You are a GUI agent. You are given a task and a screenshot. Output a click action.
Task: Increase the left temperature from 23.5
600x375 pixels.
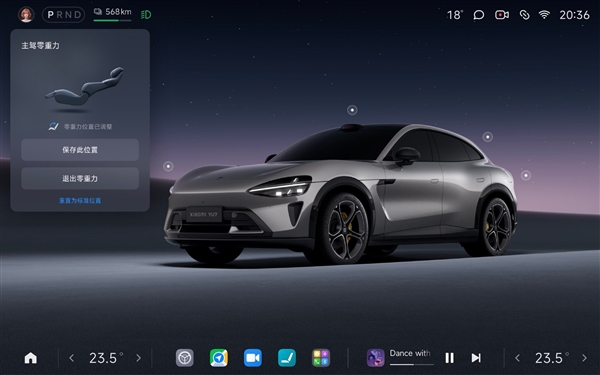pyautogui.click(x=139, y=358)
